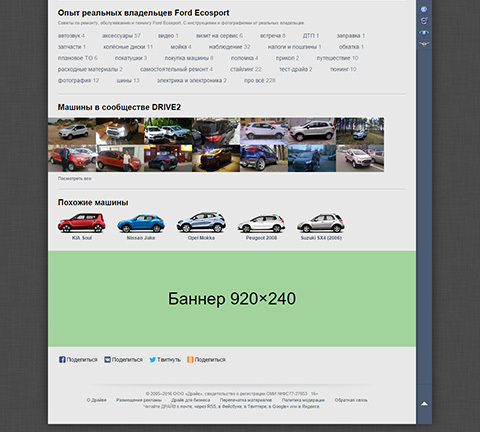The height and width of the screenshot is (432, 480).
Task: Open the электрика и электроника tag
Action: (x=192, y=81)
